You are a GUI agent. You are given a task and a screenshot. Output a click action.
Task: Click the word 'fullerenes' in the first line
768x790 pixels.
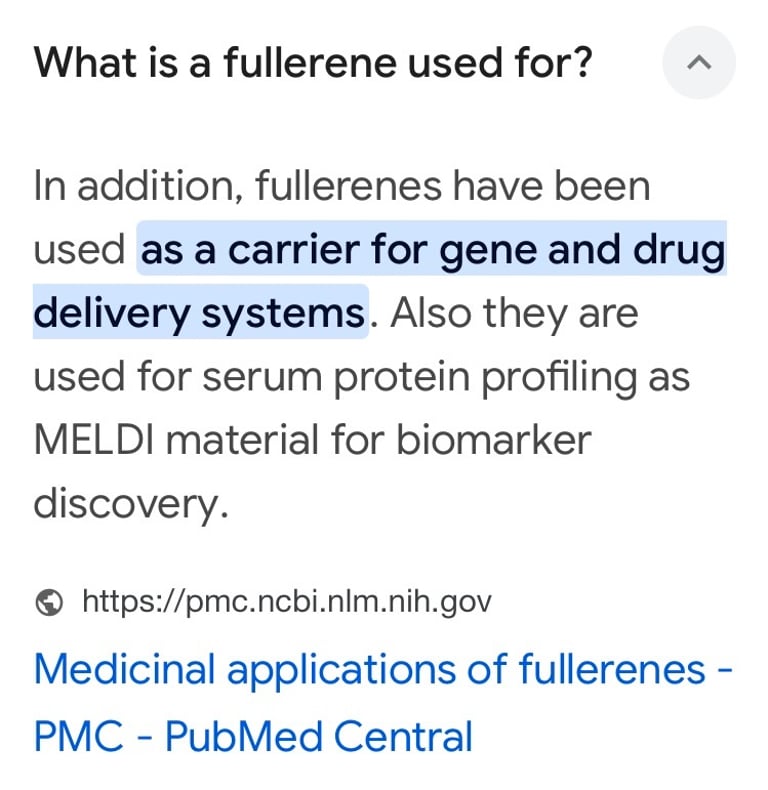click(x=349, y=185)
